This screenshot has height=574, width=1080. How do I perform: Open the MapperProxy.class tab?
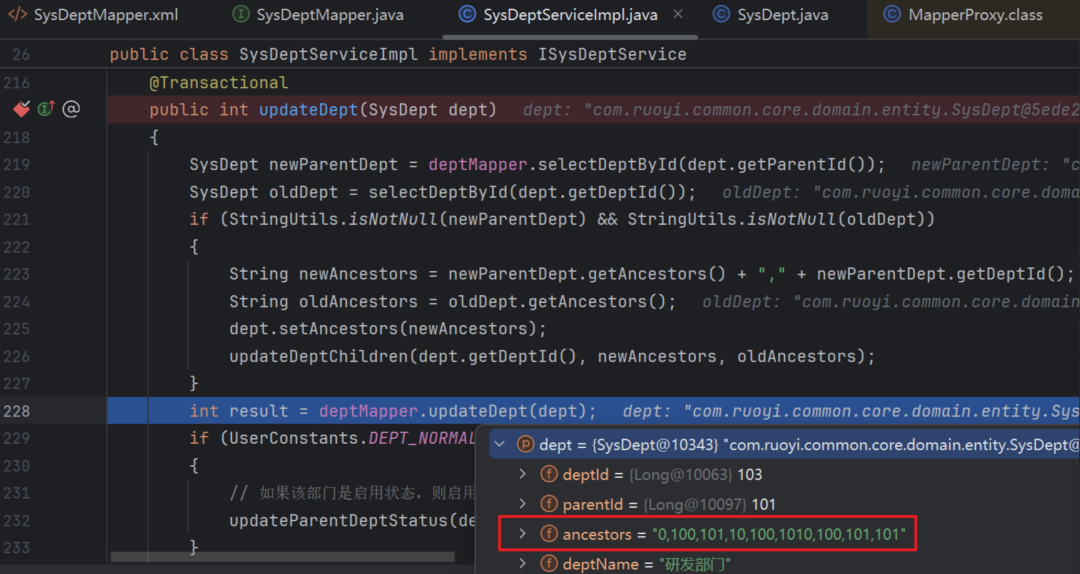click(x=975, y=14)
